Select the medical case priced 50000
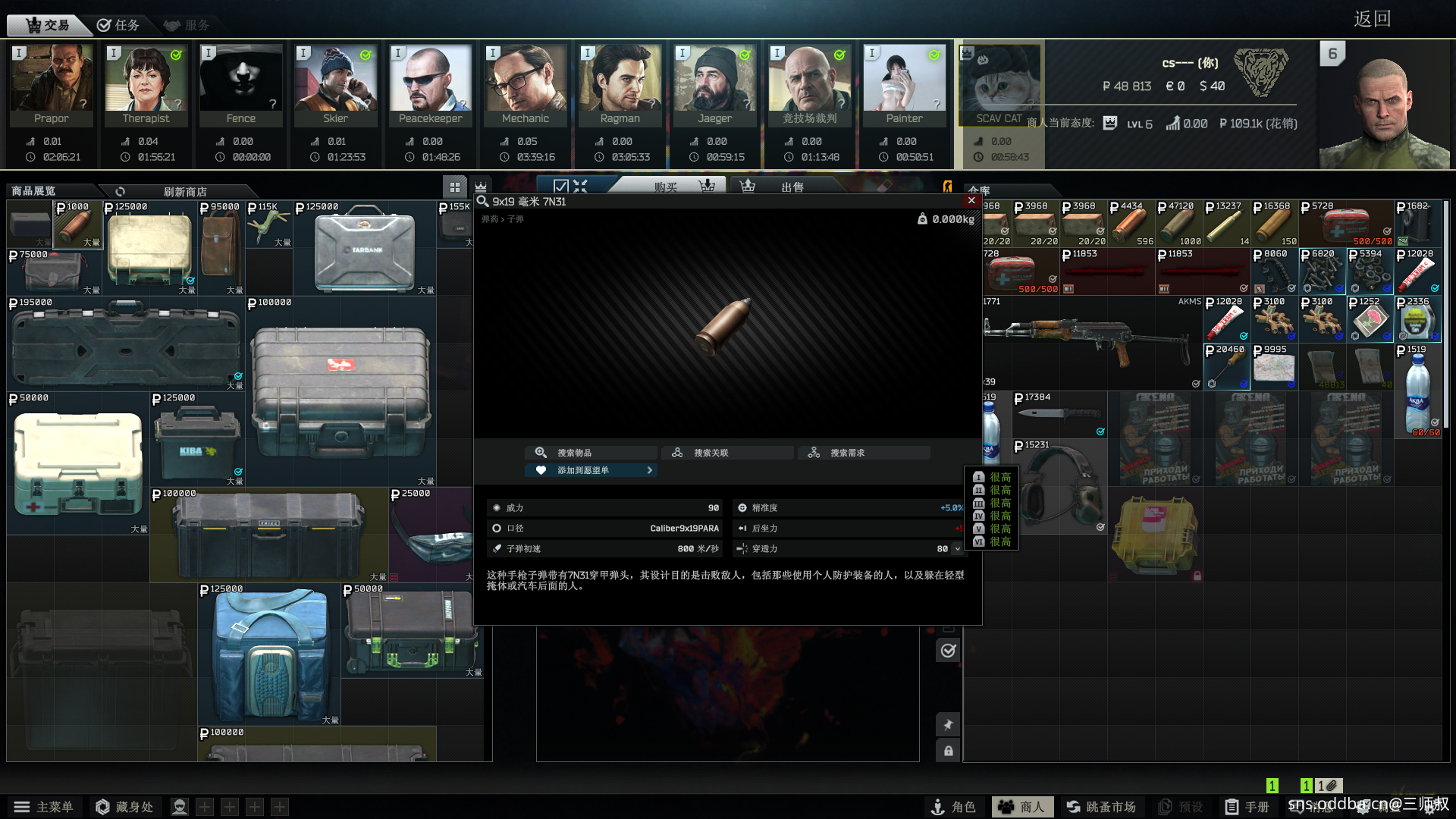Viewport: 1456px width, 819px height. 78,463
